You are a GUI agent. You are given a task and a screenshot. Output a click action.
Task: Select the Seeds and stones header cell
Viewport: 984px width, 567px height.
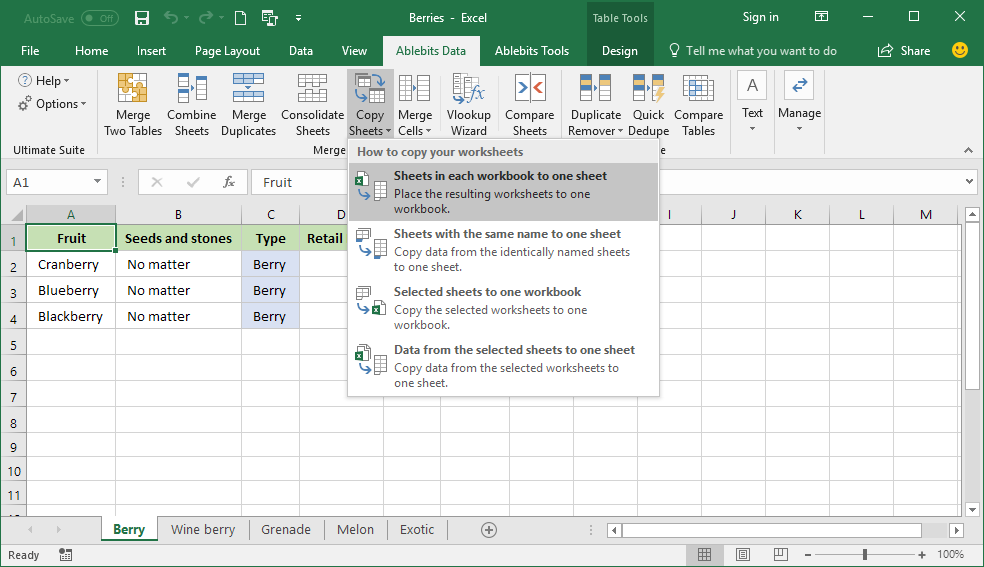(x=178, y=238)
